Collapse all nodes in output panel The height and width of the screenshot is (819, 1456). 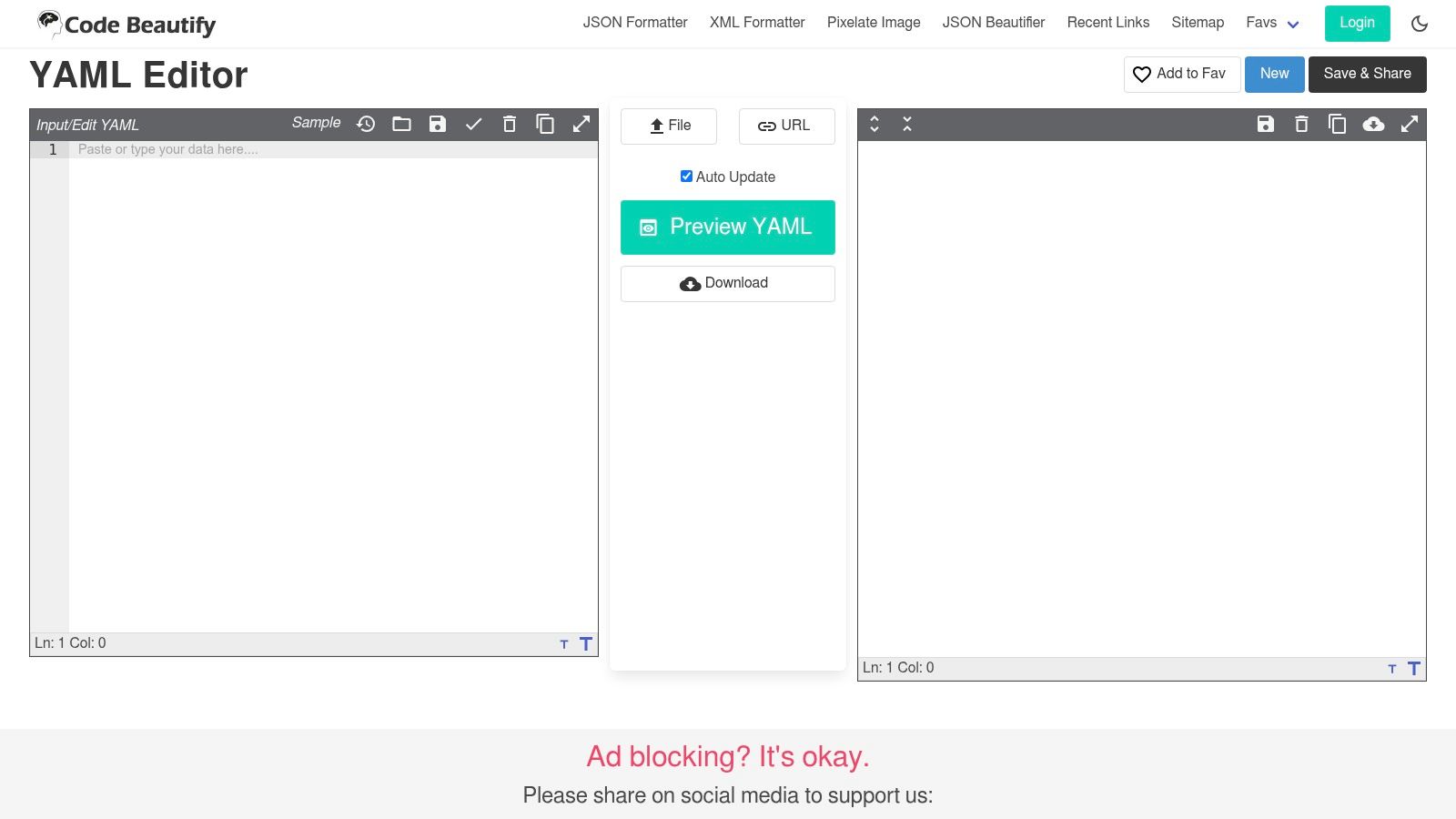(x=907, y=125)
